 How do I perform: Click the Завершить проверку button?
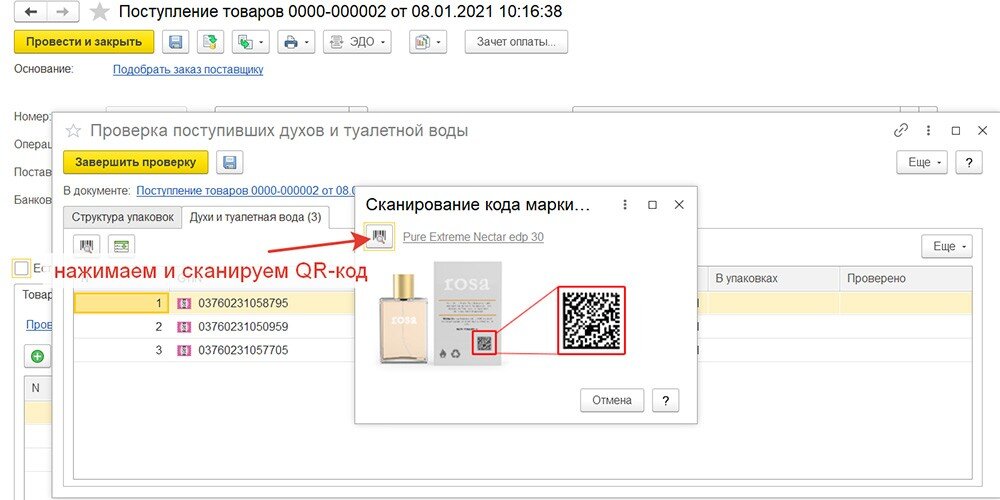coord(136,162)
